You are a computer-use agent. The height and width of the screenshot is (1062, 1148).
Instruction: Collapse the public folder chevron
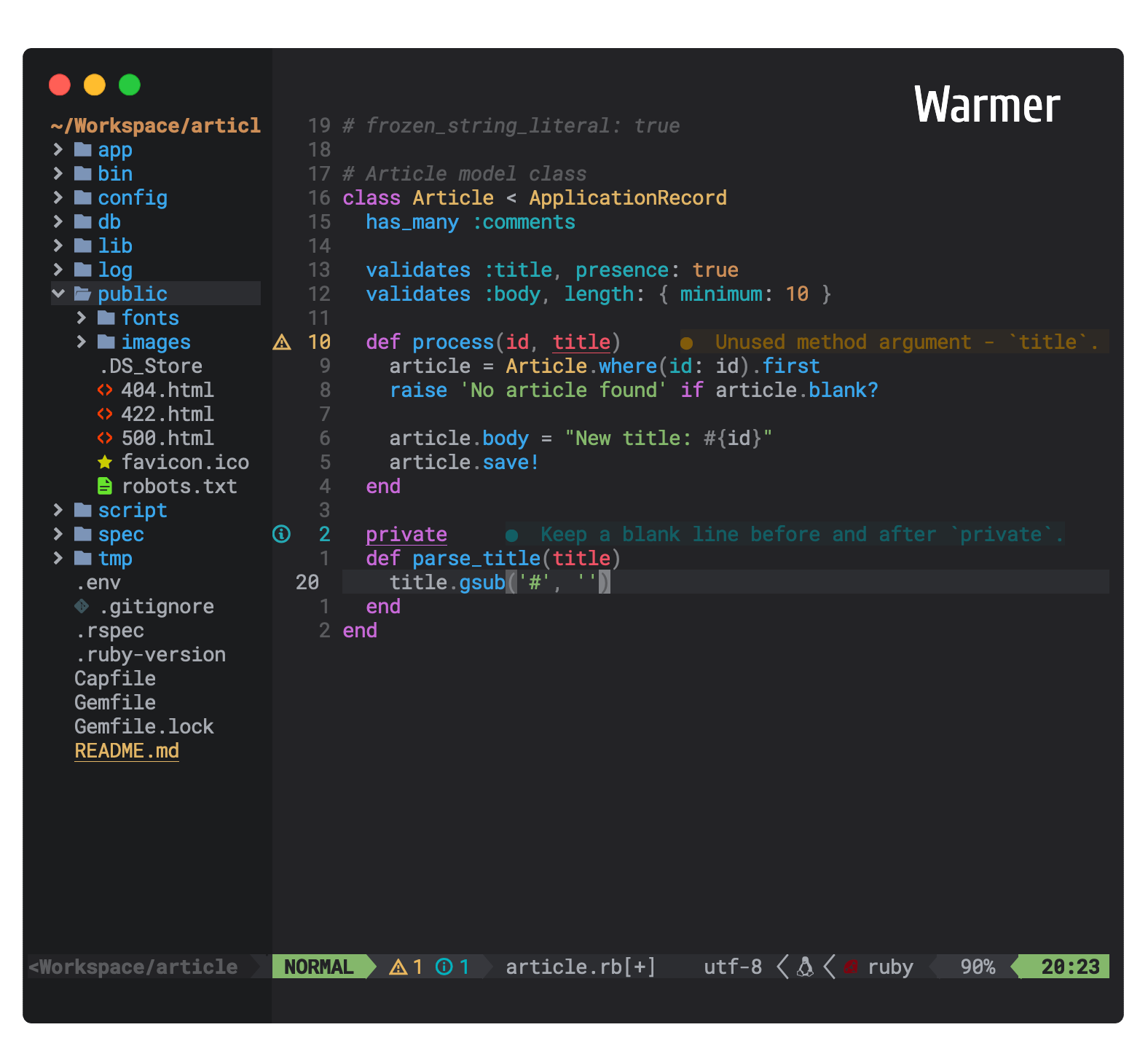58,294
